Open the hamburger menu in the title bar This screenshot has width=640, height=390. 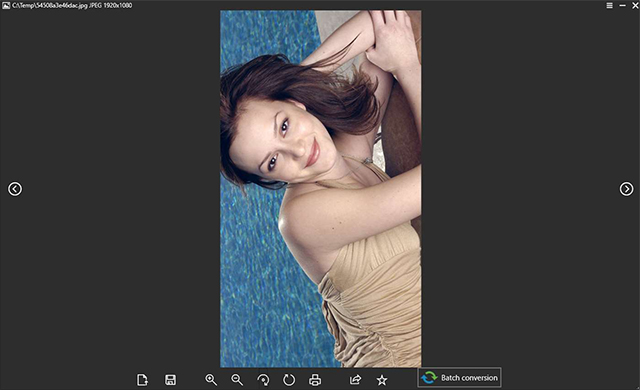point(609,5)
